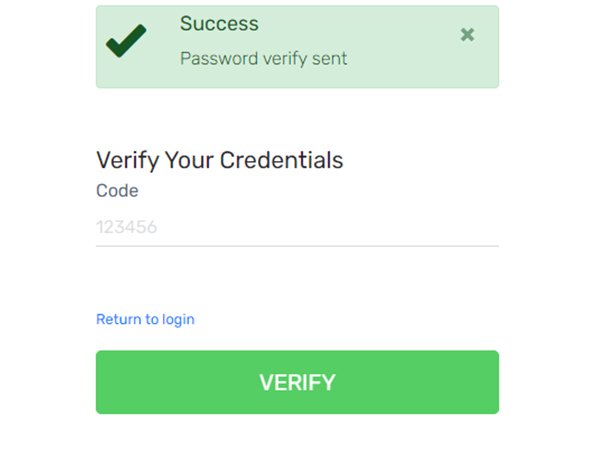This screenshot has height=454, width=600.
Task: Click the green success checkmark icon
Action: click(x=126, y=40)
